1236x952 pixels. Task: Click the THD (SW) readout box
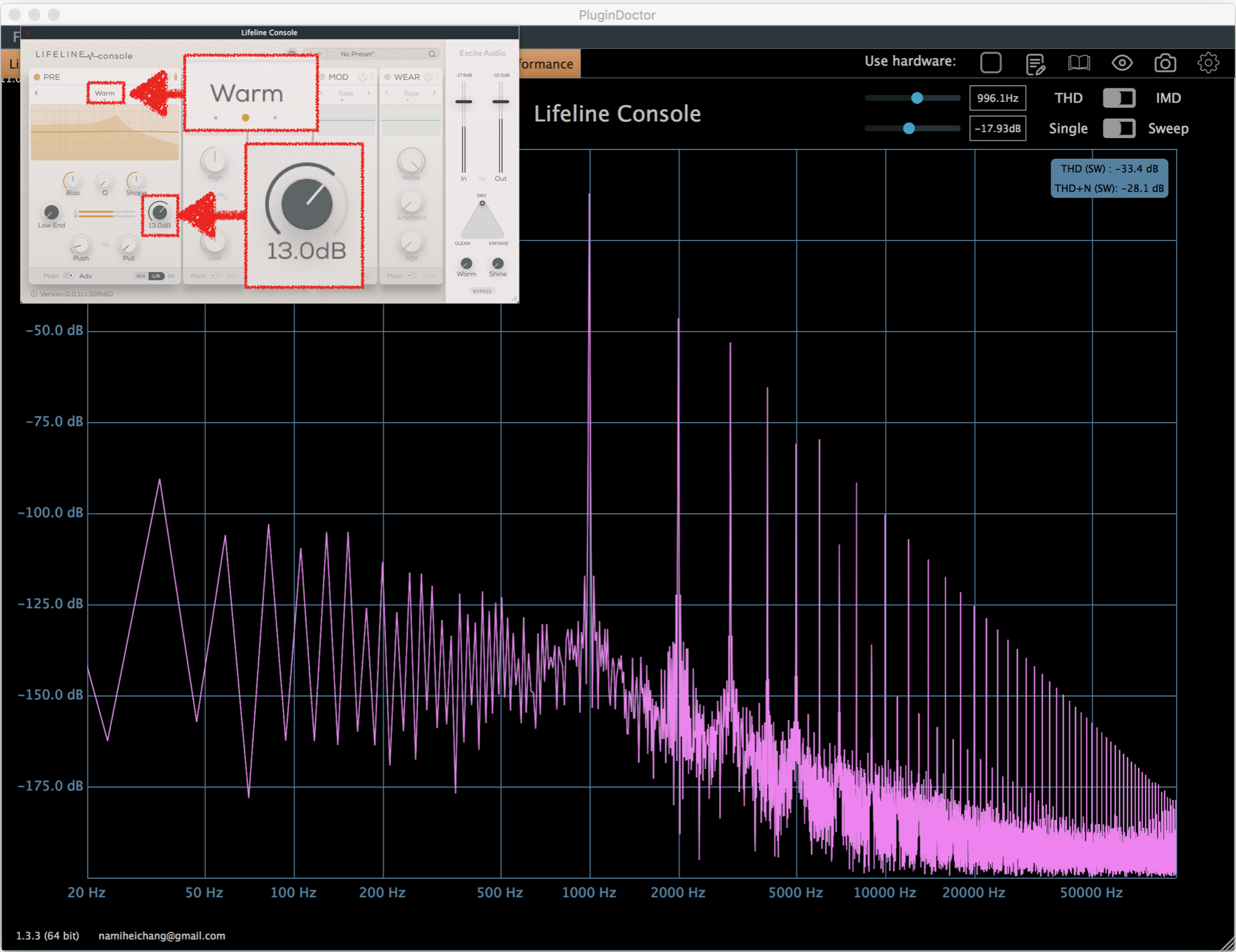tap(1109, 178)
